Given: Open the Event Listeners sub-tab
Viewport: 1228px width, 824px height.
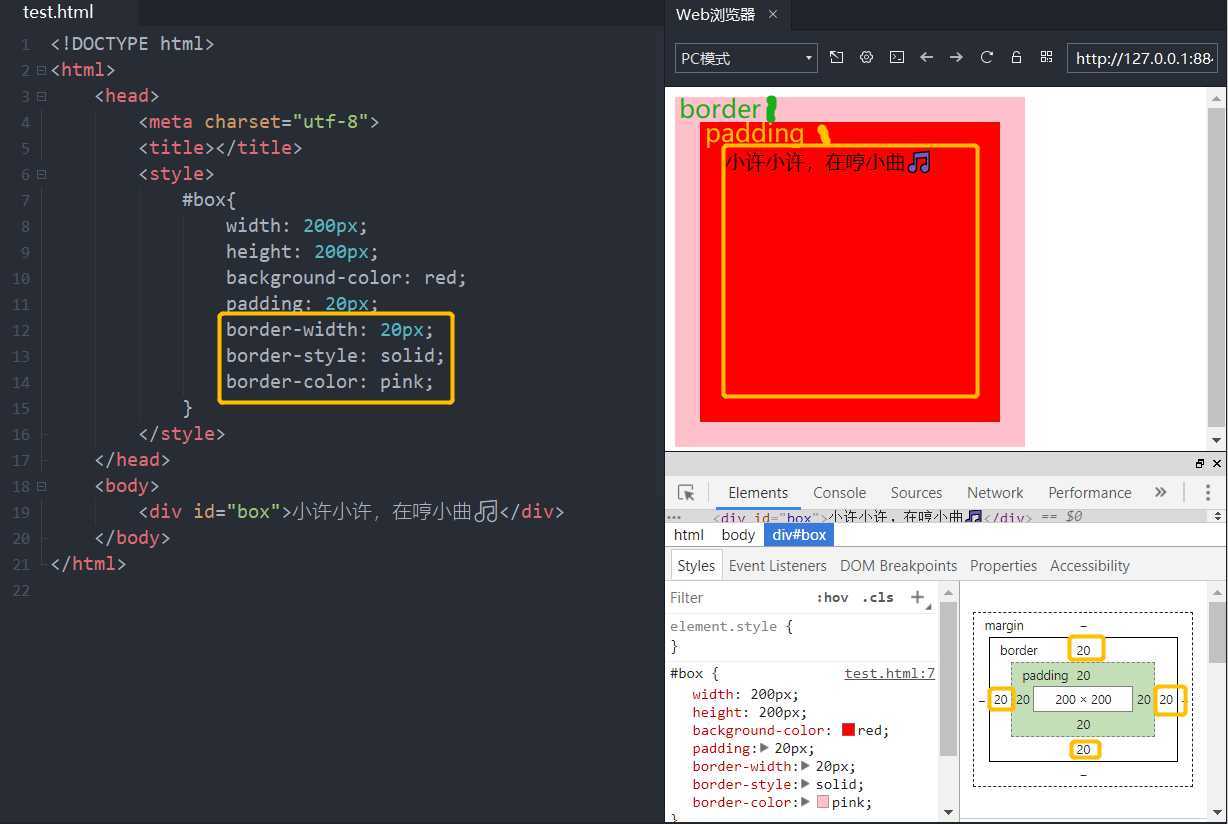Looking at the screenshot, I should 777,565.
